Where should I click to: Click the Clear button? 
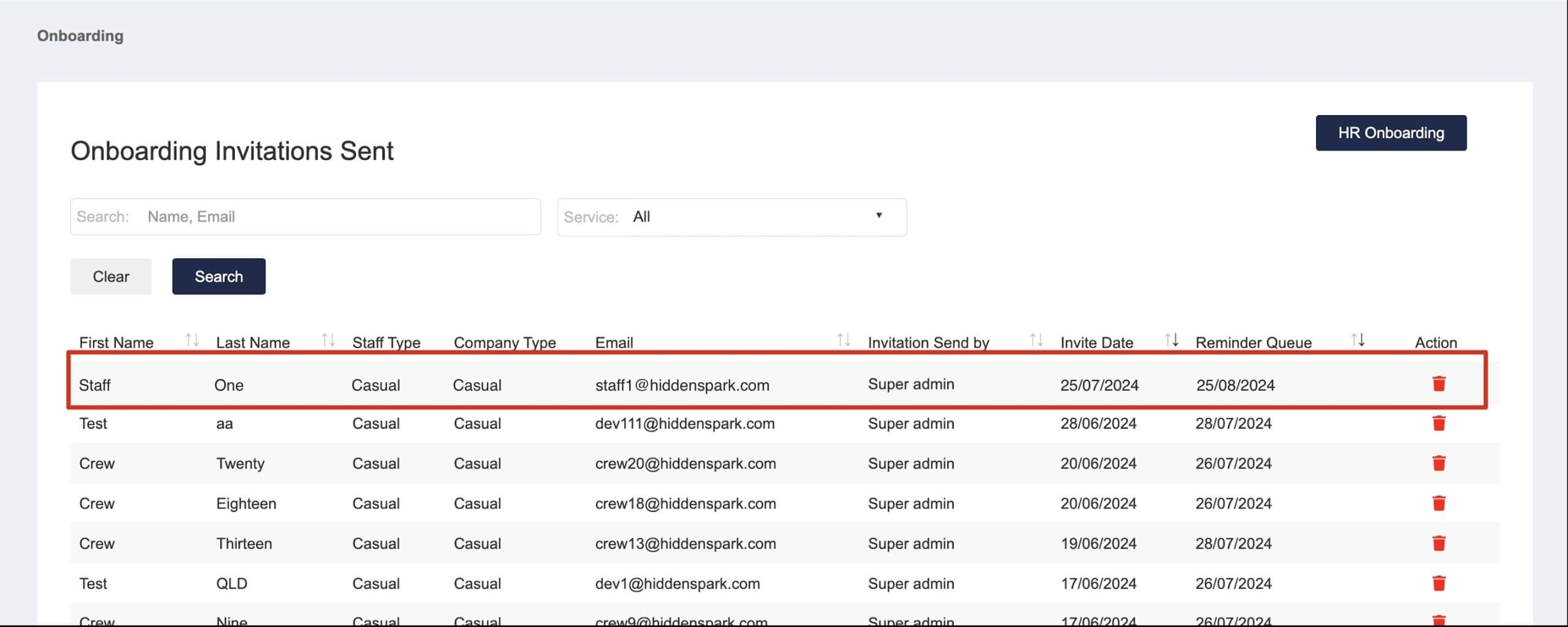pyautogui.click(x=111, y=276)
